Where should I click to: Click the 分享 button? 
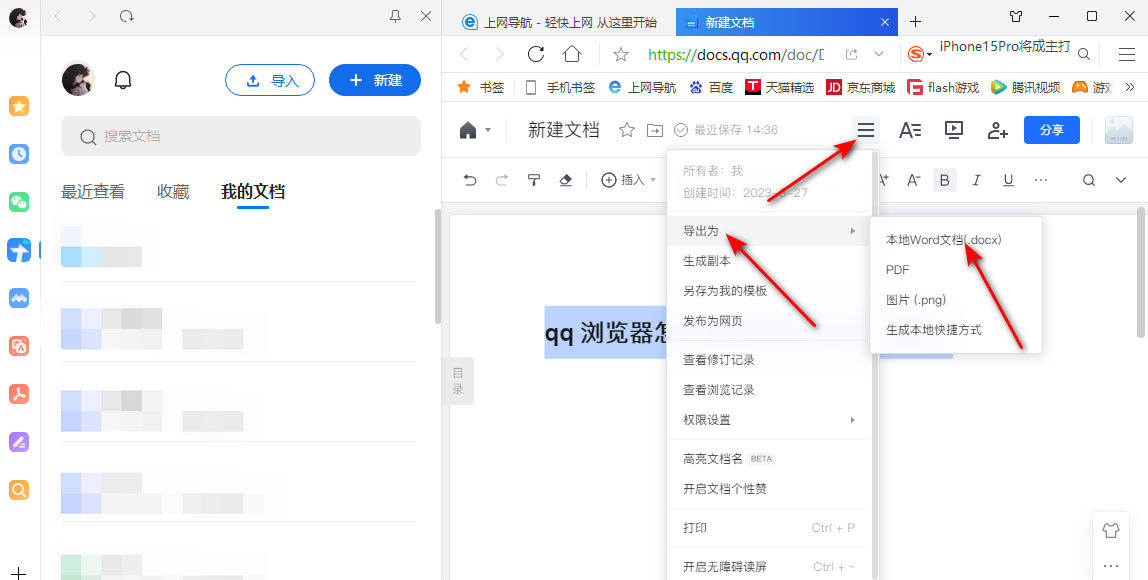(x=1051, y=129)
